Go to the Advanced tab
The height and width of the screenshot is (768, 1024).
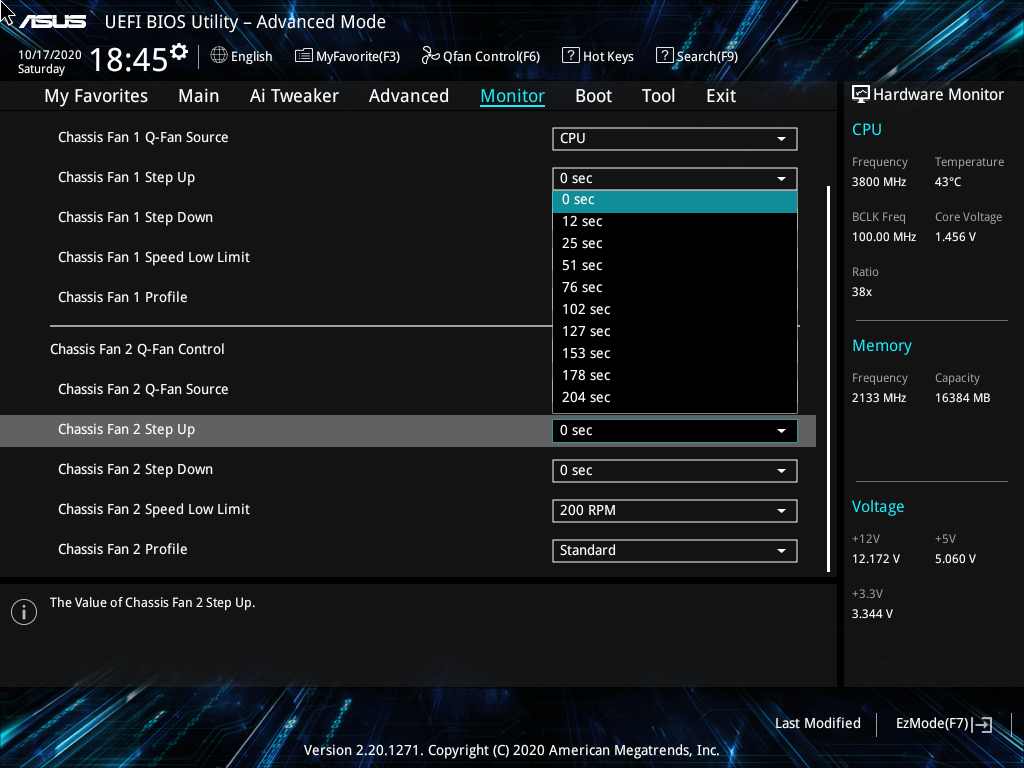409,96
